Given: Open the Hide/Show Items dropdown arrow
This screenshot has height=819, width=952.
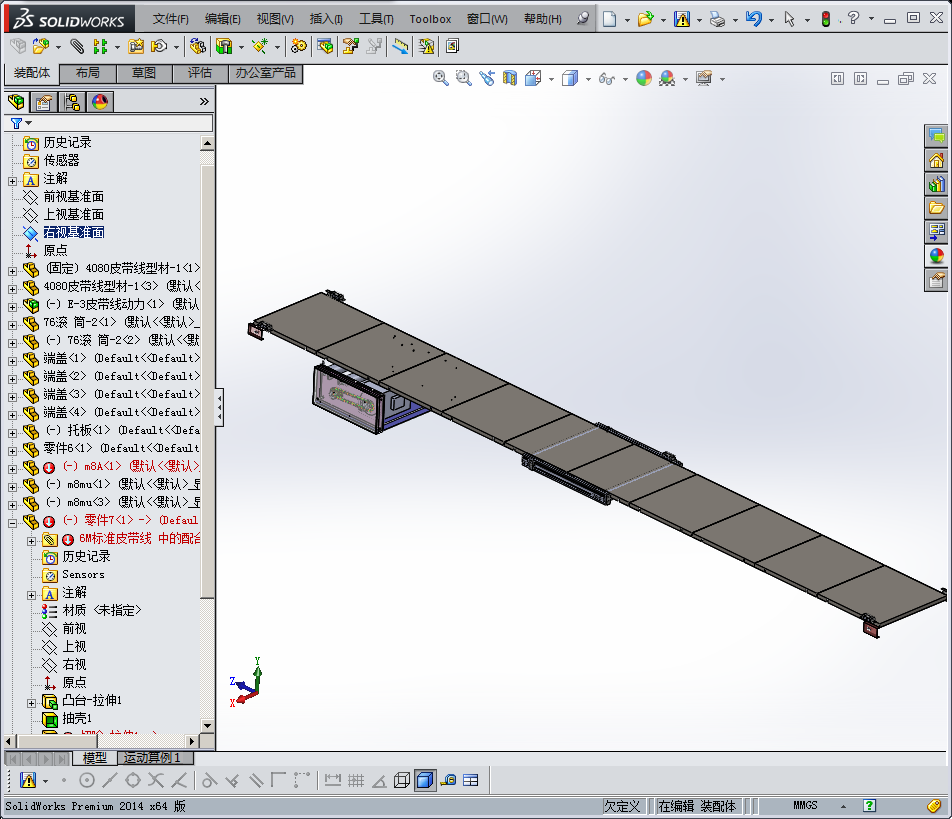Looking at the screenshot, I should [x=625, y=80].
